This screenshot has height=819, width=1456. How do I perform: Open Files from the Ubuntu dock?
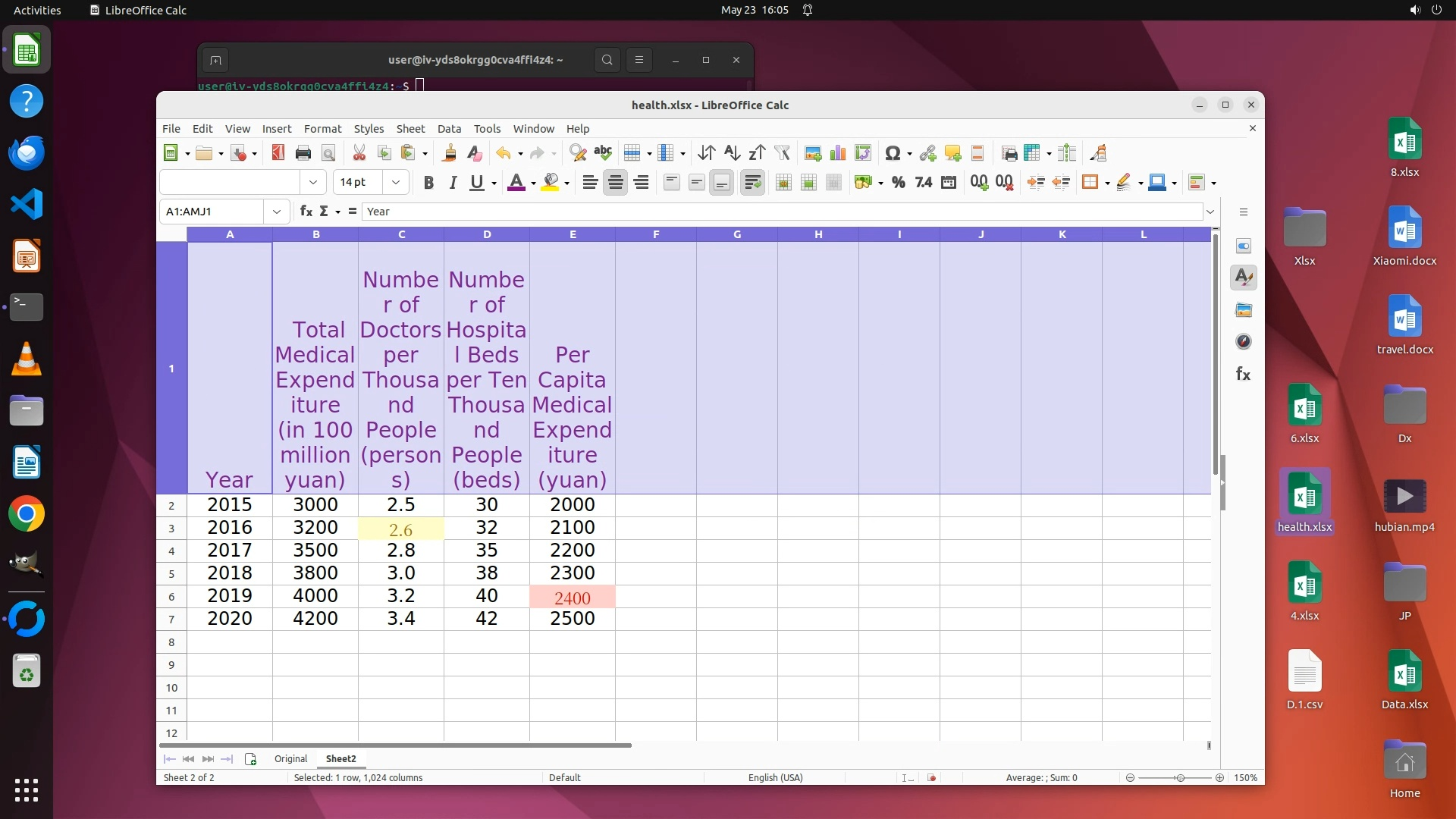pos(27,411)
